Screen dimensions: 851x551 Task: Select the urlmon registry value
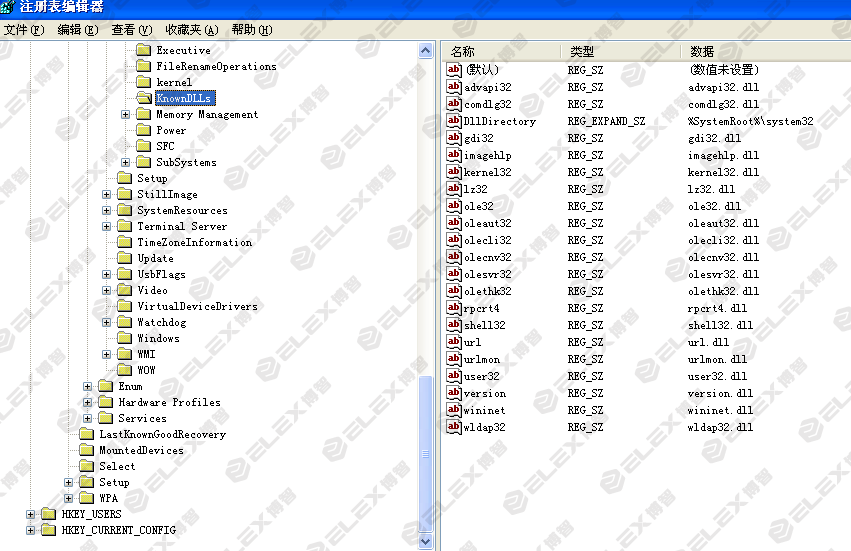pyautogui.click(x=482, y=359)
